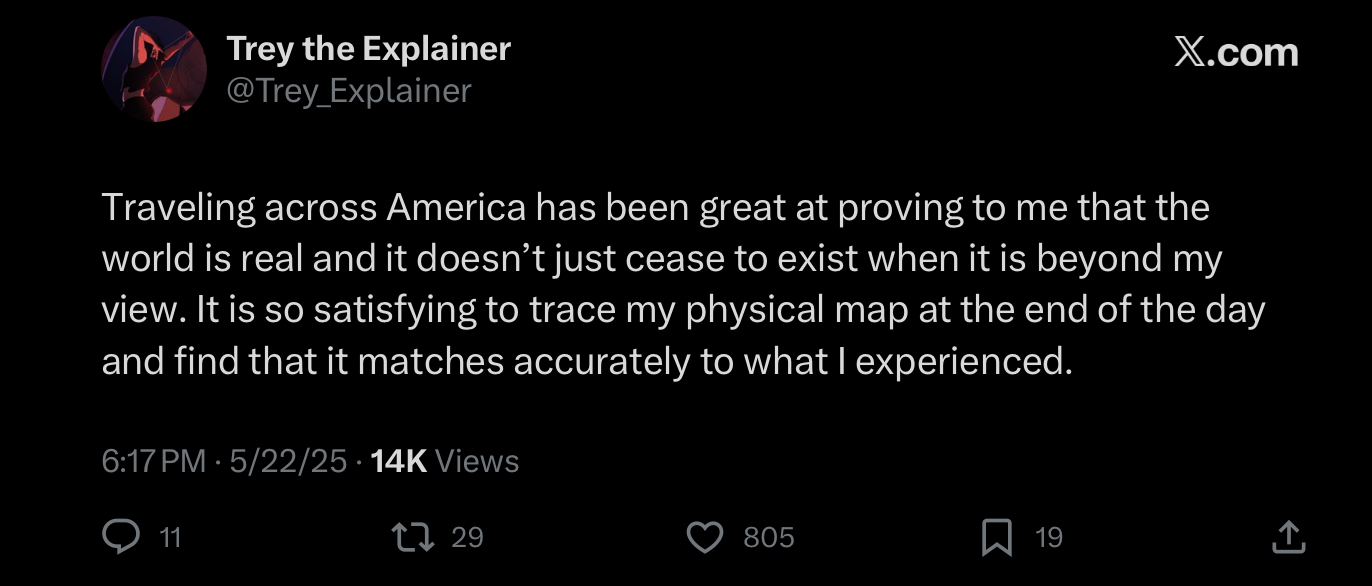The width and height of the screenshot is (1372, 586).
Task: Click the 6:17 PM timestamp
Action: click(153, 461)
